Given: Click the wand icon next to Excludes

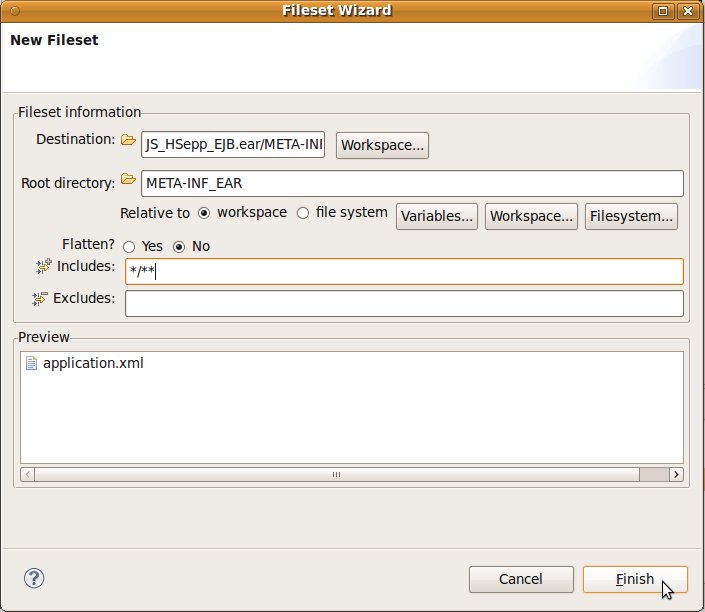Looking at the screenshot, I should (x=40, y=299).
